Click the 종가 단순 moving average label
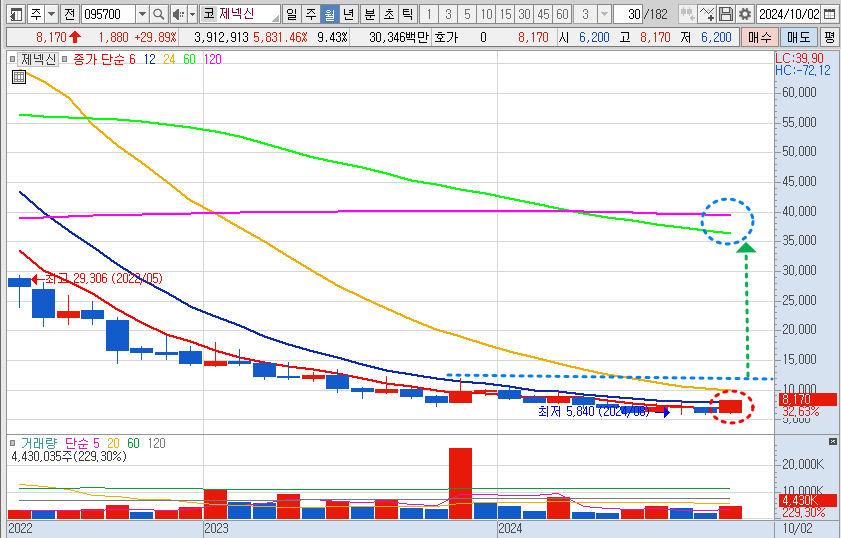Viewport: 841px width, 538px height. tap(98, 59)
